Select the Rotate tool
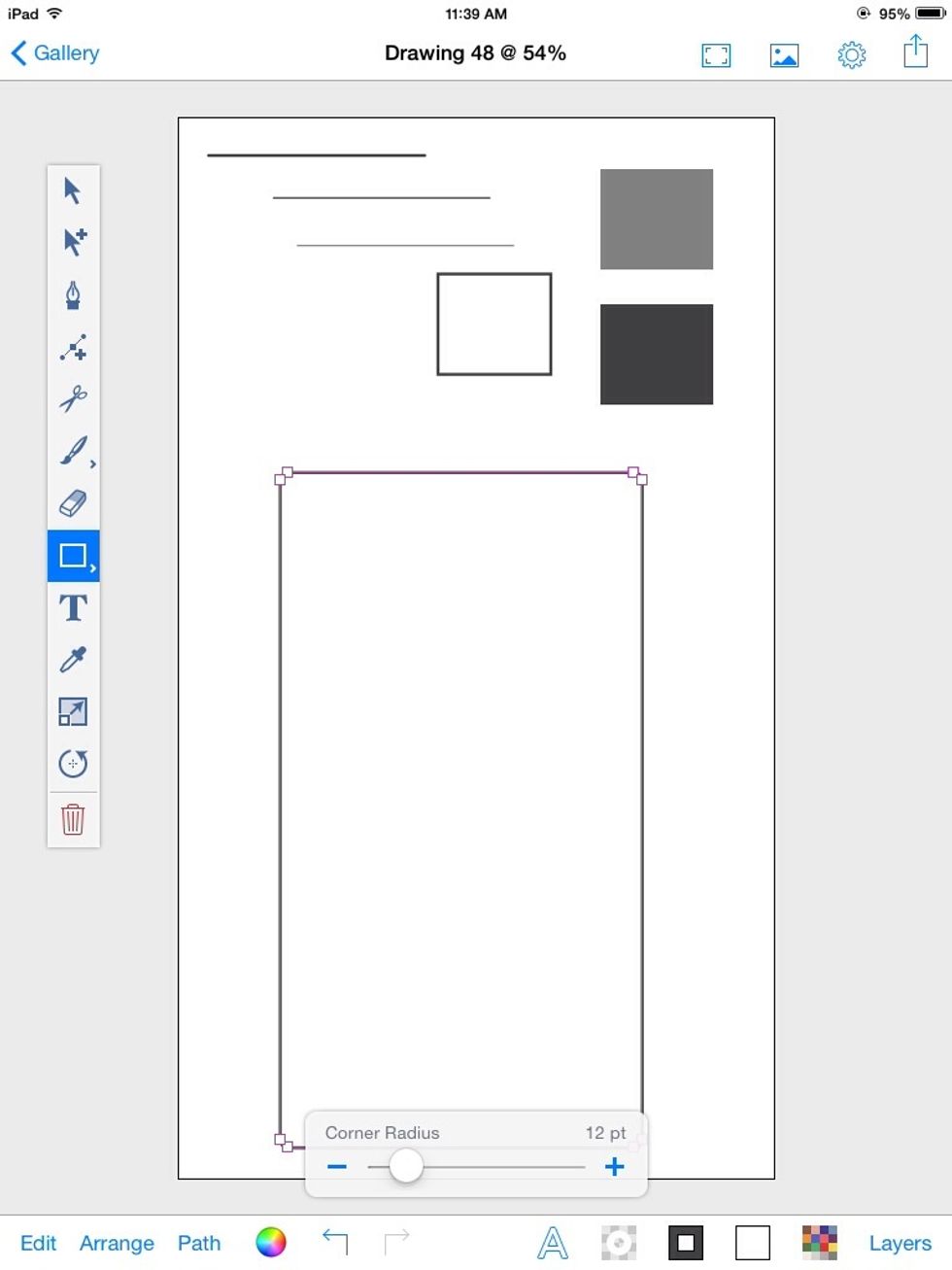 coord(73,764)
